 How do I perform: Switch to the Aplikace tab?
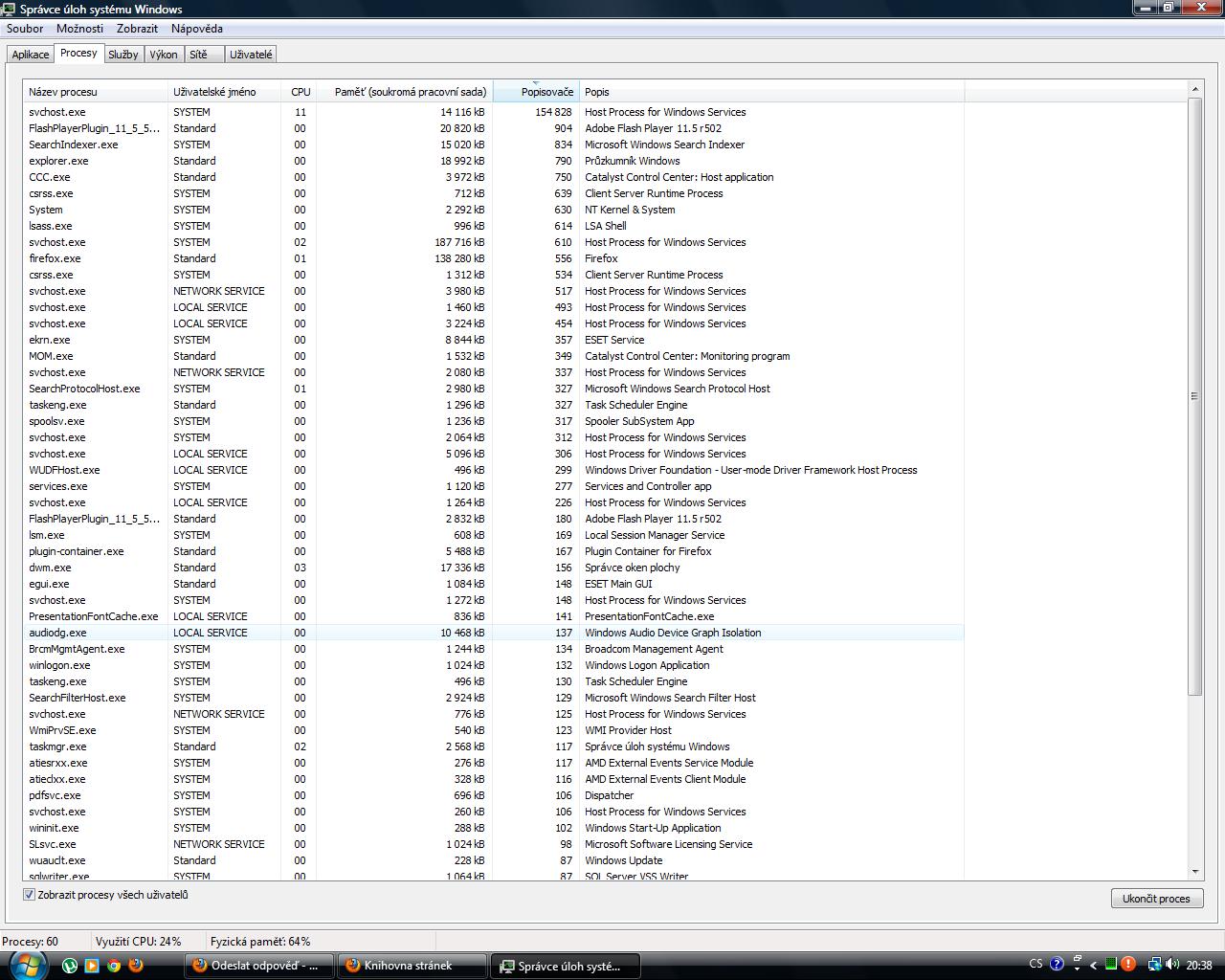point(31,55)
